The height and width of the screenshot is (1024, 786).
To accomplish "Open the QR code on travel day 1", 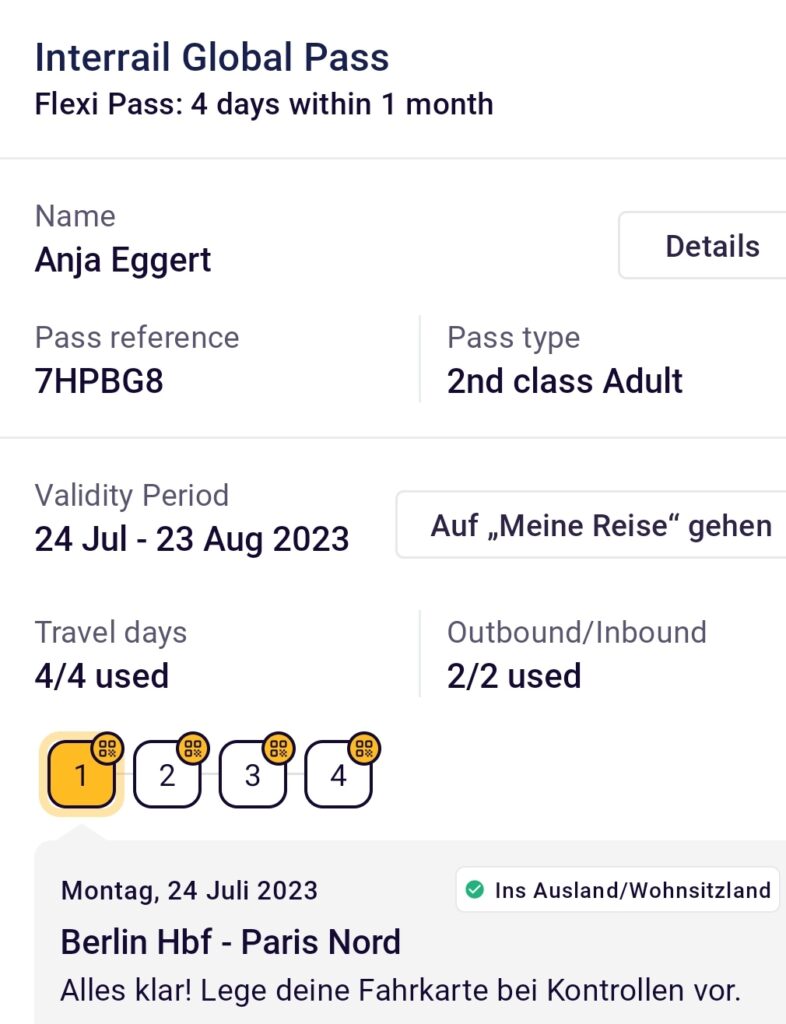I will pyautogui.click(x=108, y=747).
